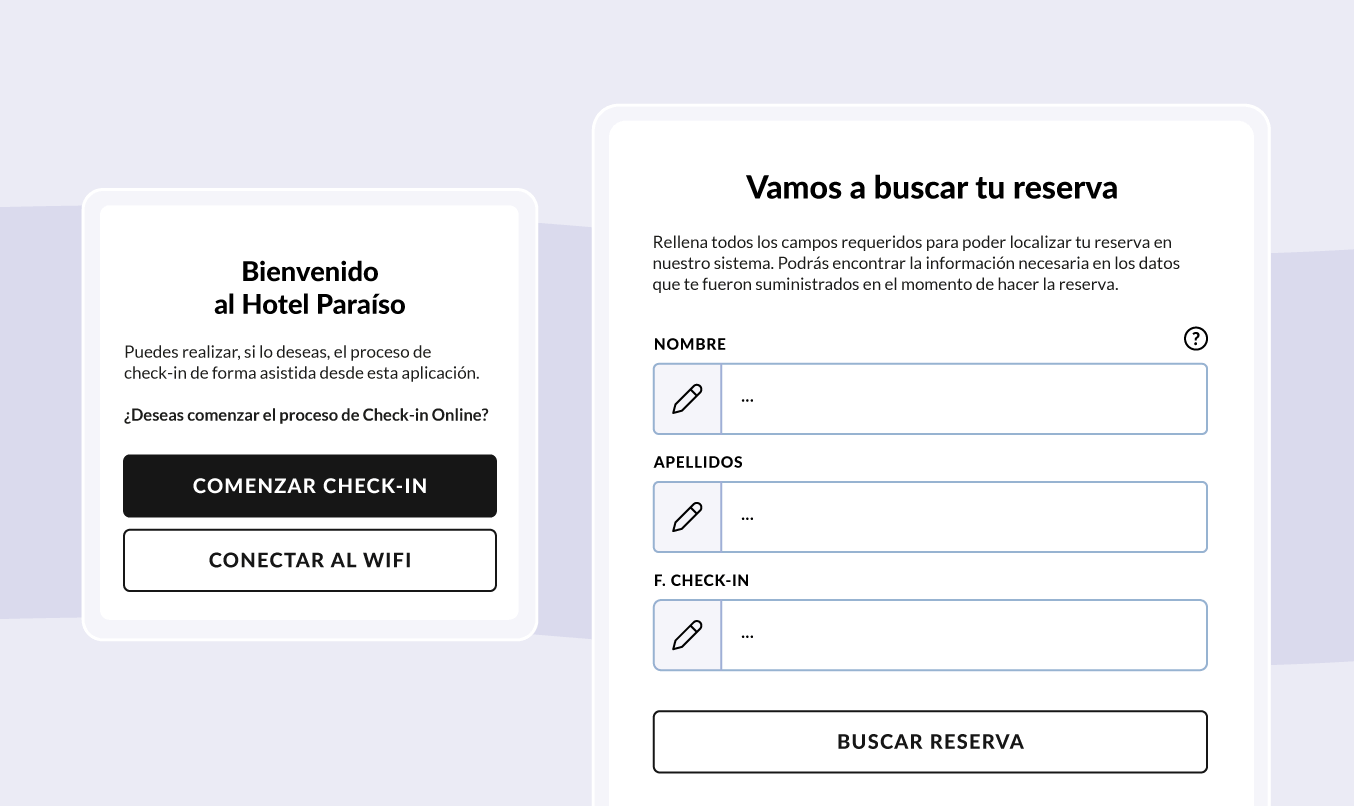
Task: Click the ellipsis placeholder in Apellidos field
Action: [x=747, y=517]
